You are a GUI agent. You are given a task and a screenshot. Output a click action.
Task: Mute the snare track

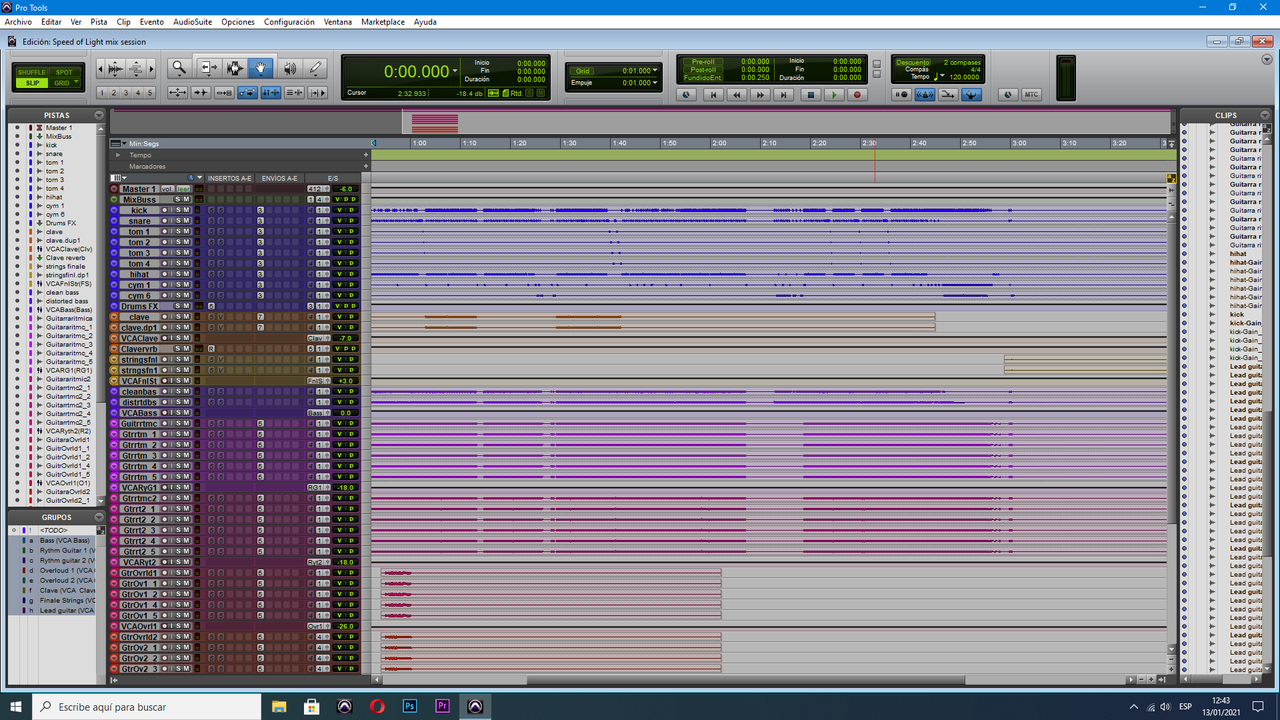(186, 221)
